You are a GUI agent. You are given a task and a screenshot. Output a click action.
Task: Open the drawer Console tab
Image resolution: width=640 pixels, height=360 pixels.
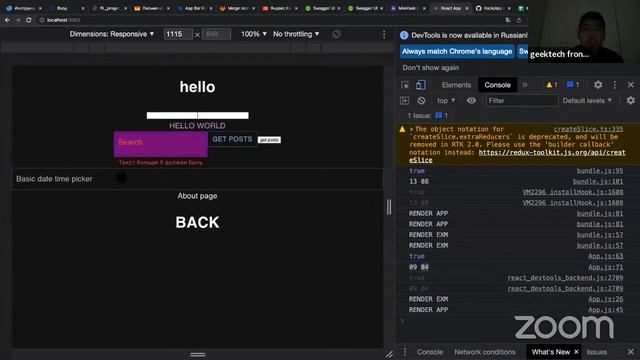(430, 352)
